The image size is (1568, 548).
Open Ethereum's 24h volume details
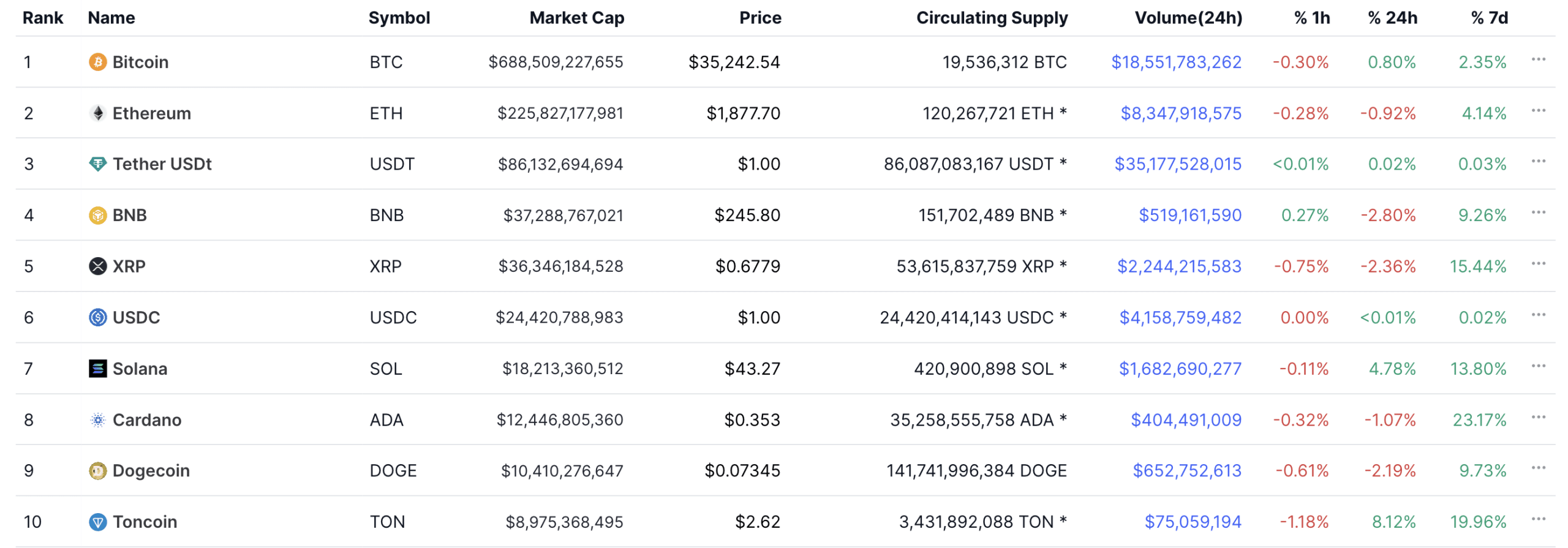click(x=1180, y=113)
